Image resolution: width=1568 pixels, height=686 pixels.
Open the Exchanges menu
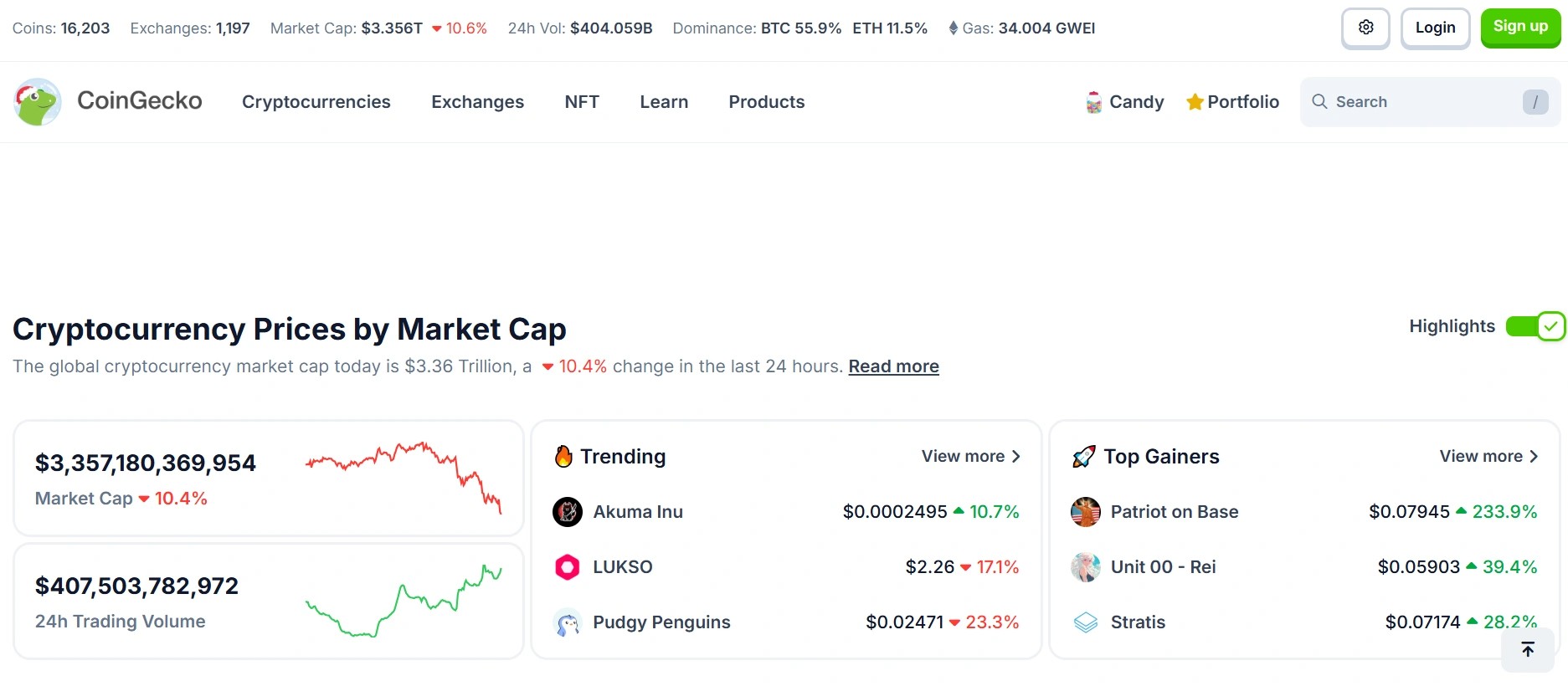(477, 102)
